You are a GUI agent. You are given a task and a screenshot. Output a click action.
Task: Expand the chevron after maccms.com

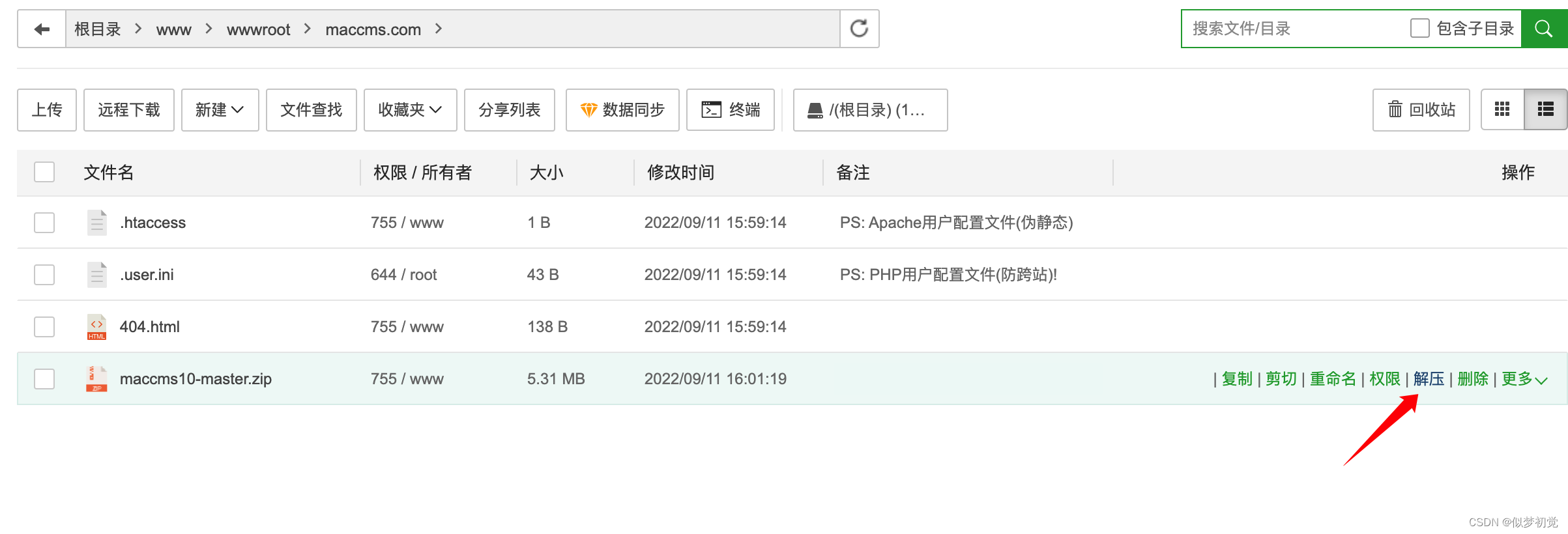point(439,29)
